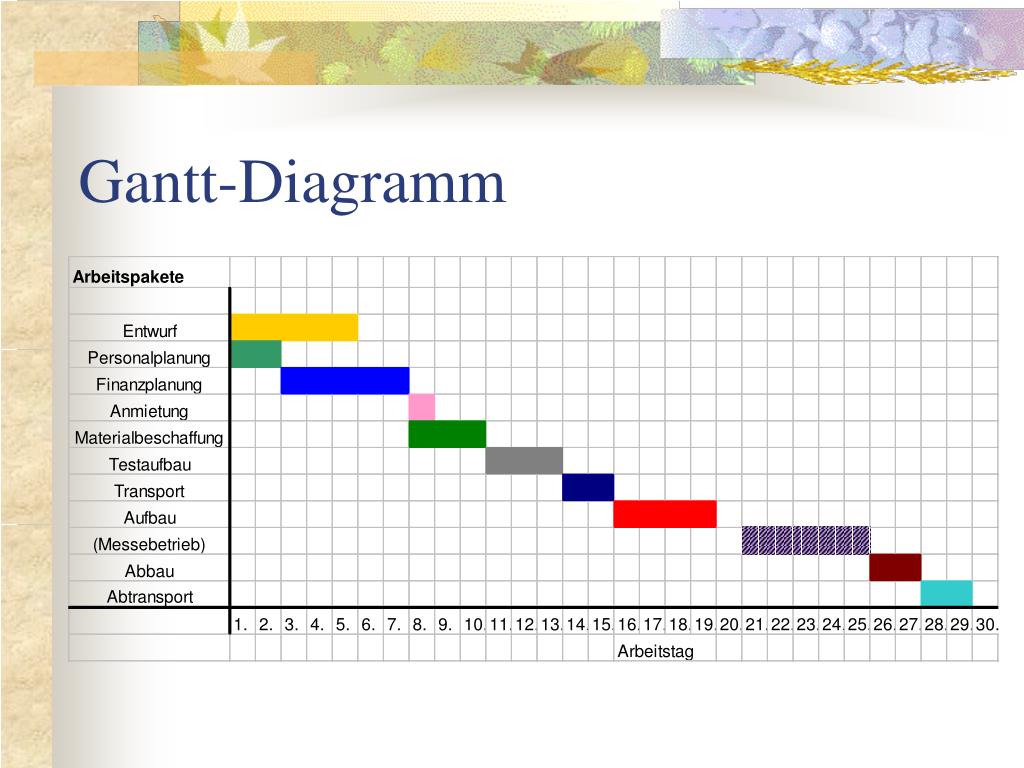Click the Personalplanung row label
Viewport: 1024px width, 768px height.
click(149, 358)
